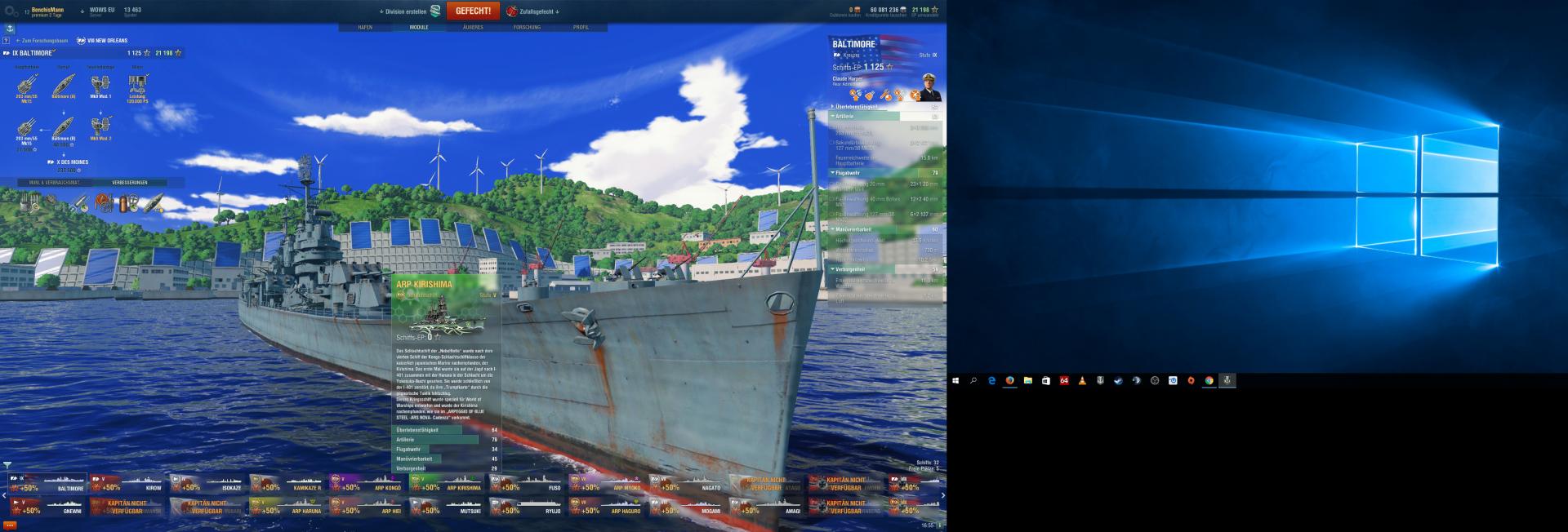Open the question mark help icon
This screenshot has width=1568, height=532.
click(x=7, y=40)
